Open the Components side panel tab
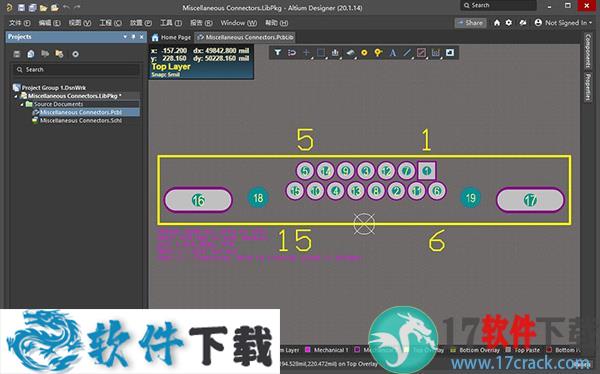Screen dimensions: 600x374 coord(588,51)
